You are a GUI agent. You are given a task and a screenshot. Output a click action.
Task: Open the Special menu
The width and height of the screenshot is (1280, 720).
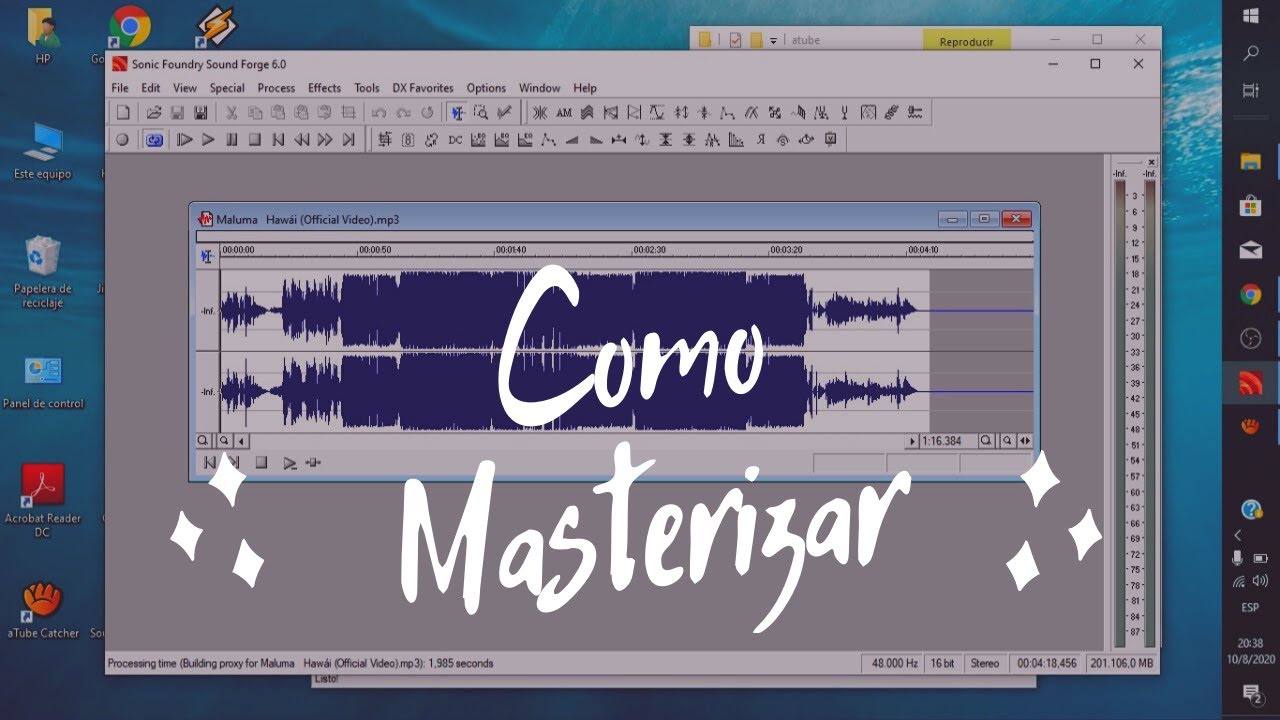pos(227,88)
